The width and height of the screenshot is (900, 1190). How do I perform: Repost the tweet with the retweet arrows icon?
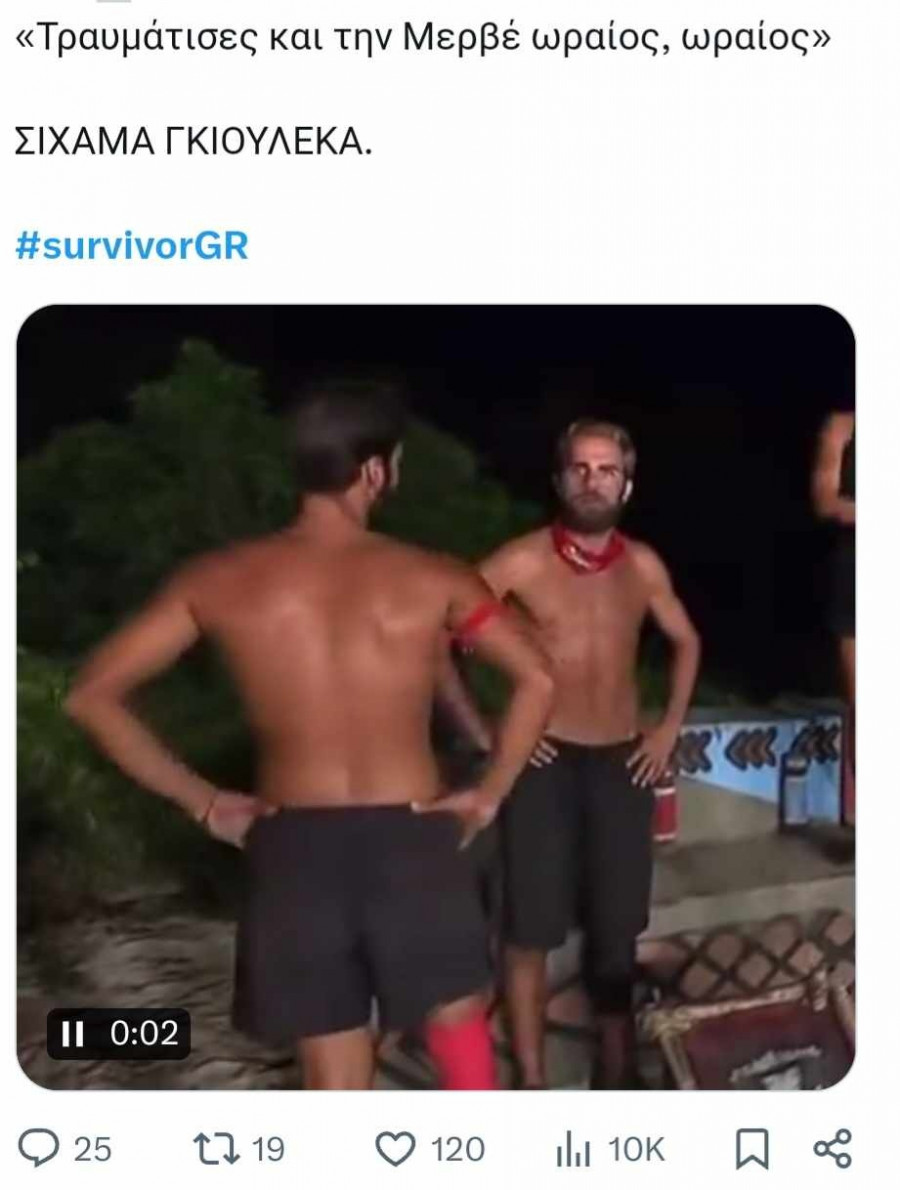pos(216,1148)
